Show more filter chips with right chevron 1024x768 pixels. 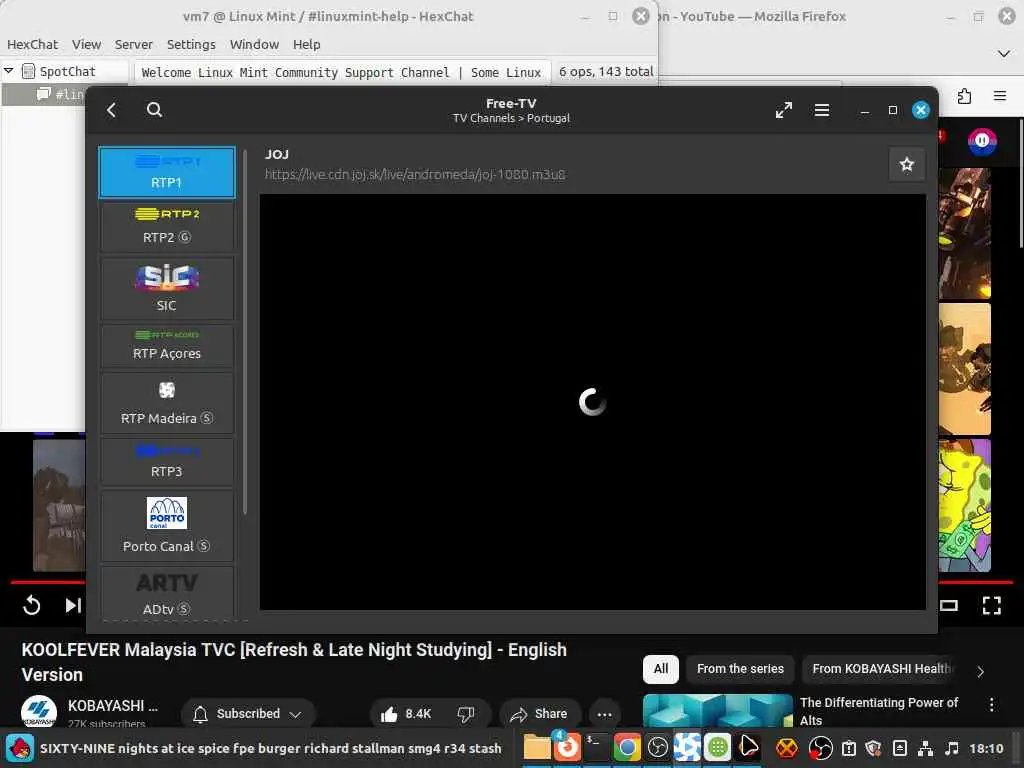pyautogui.click(x=980, y=671)
